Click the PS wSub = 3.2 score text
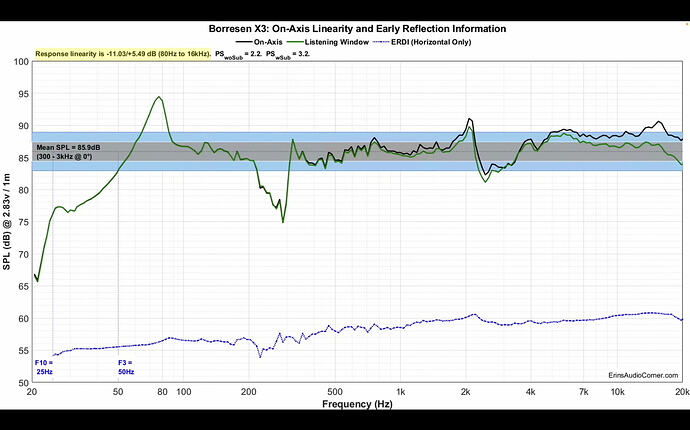 coord(289,55)
